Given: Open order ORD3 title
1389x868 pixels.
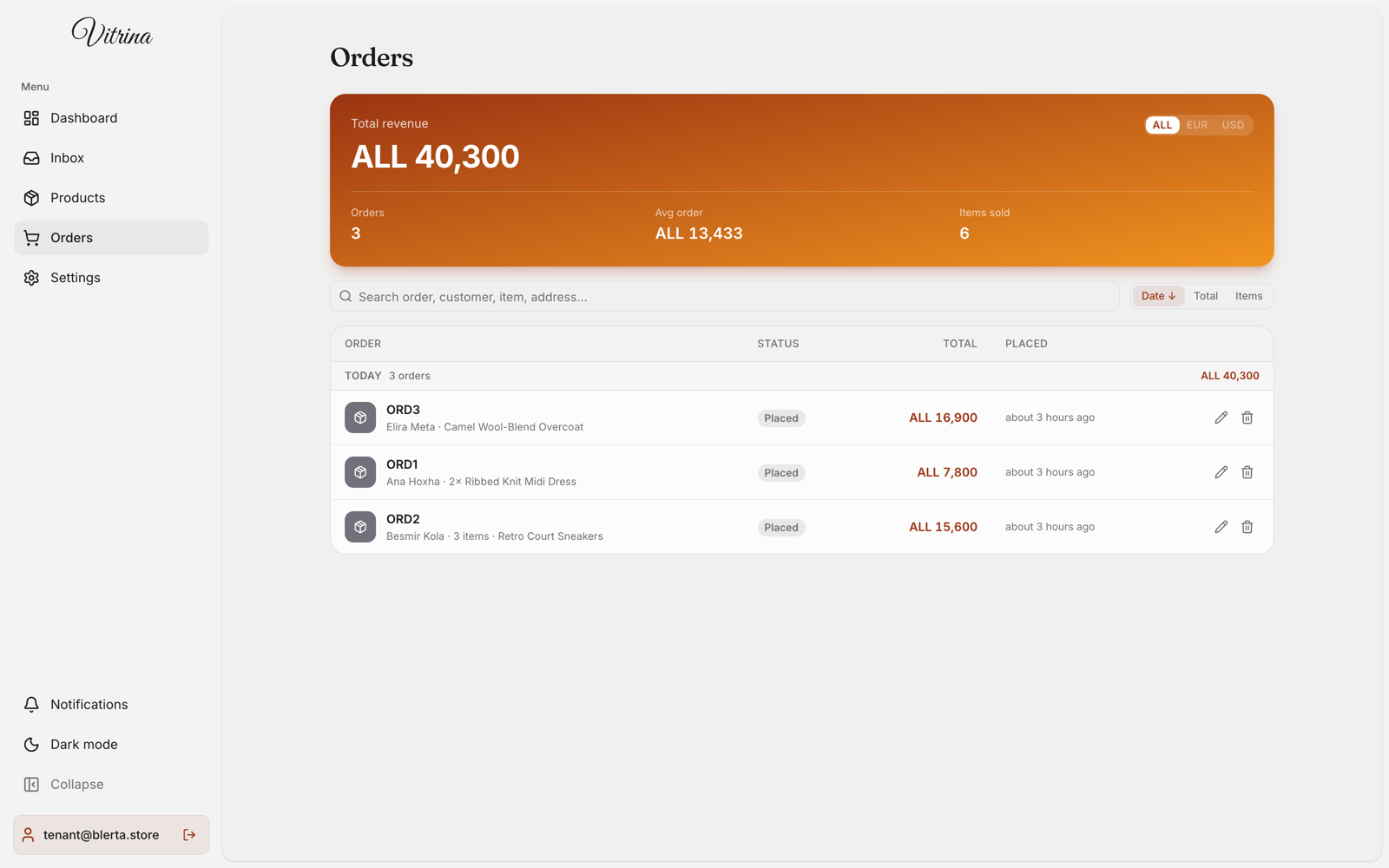Looking at the screenshot, I should [403, 410].
